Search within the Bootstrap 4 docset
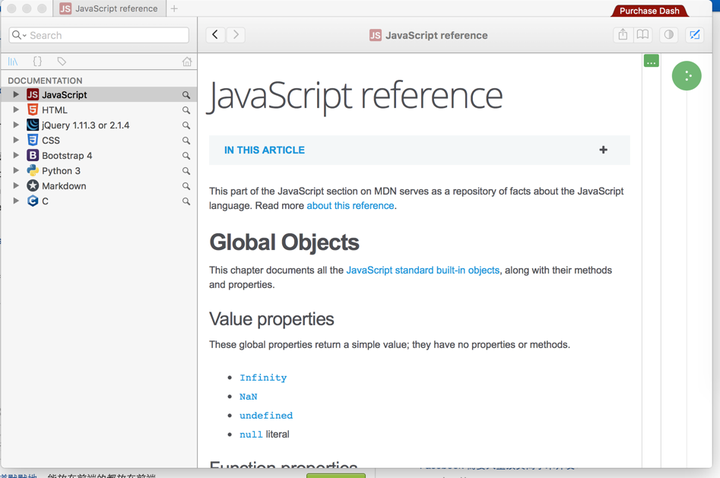The image size is (720, 478). (x=186, y=156)
